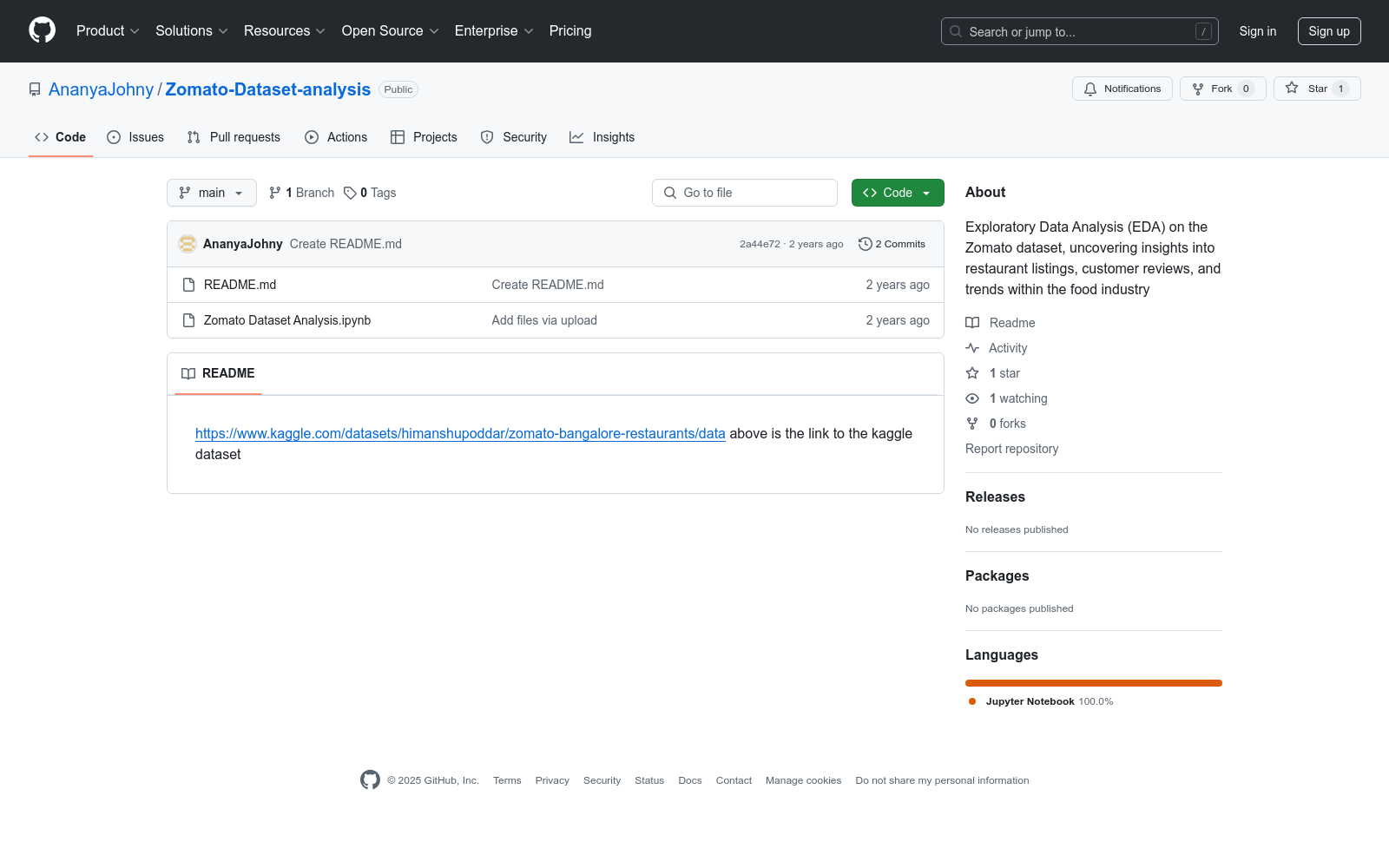Click the history clock icon beside 2 Commits
Image resolution: width=1389 pixels, height=868 pixels.
[x=865, y=244]
